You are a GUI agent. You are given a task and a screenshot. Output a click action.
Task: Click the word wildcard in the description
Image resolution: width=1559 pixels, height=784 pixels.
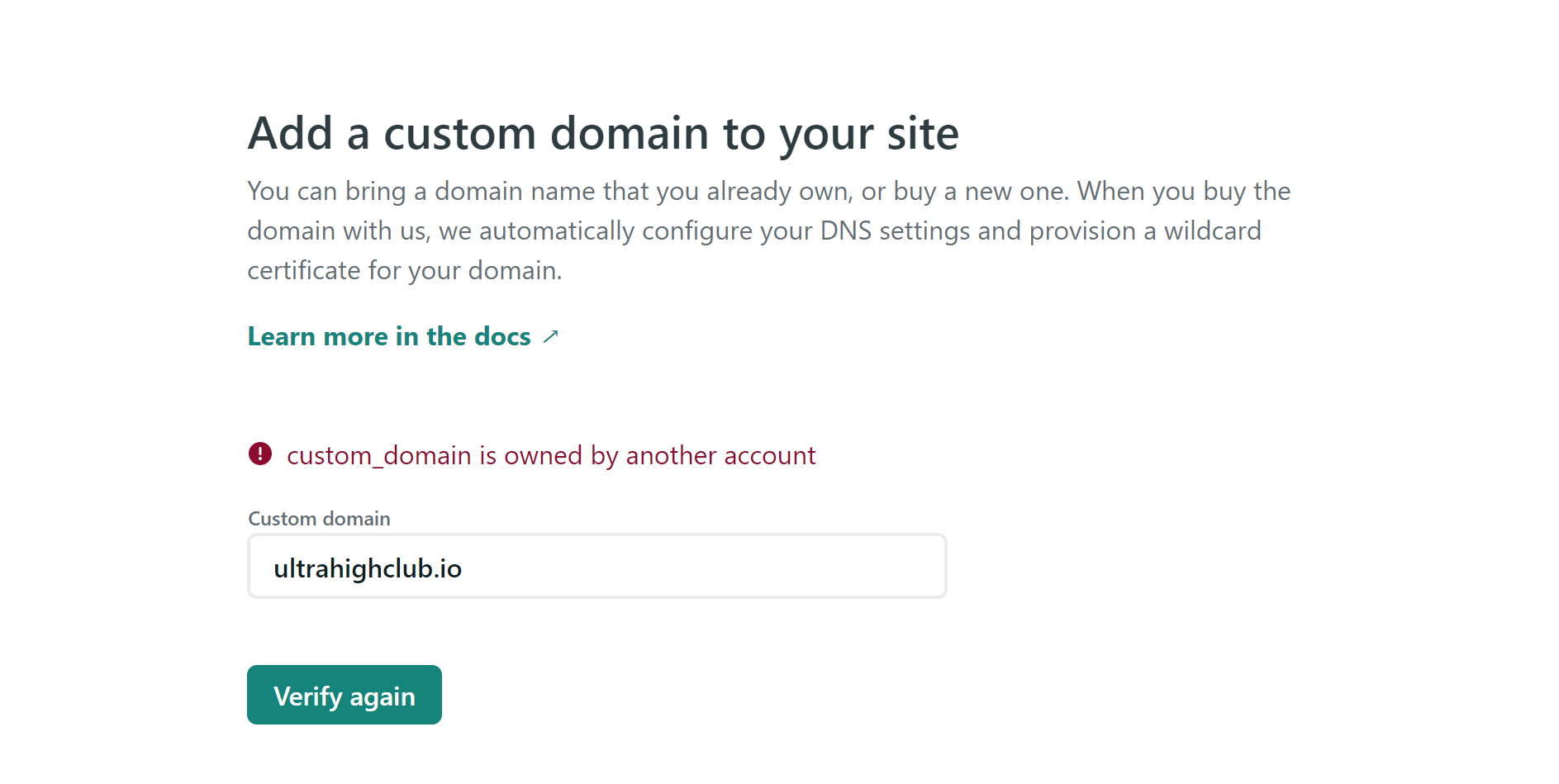[1213, 230]
